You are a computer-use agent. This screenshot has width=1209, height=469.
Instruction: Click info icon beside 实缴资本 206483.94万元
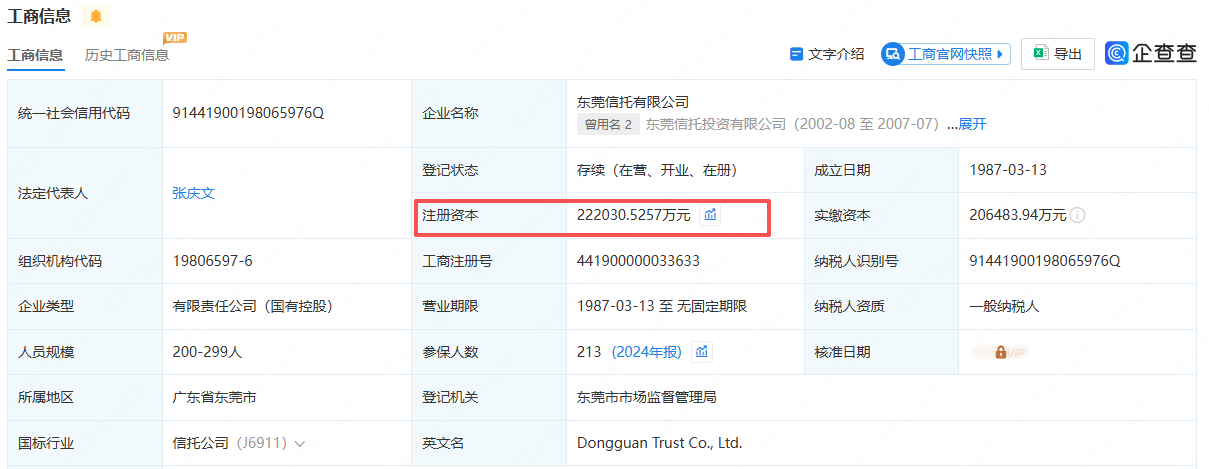1078,215
